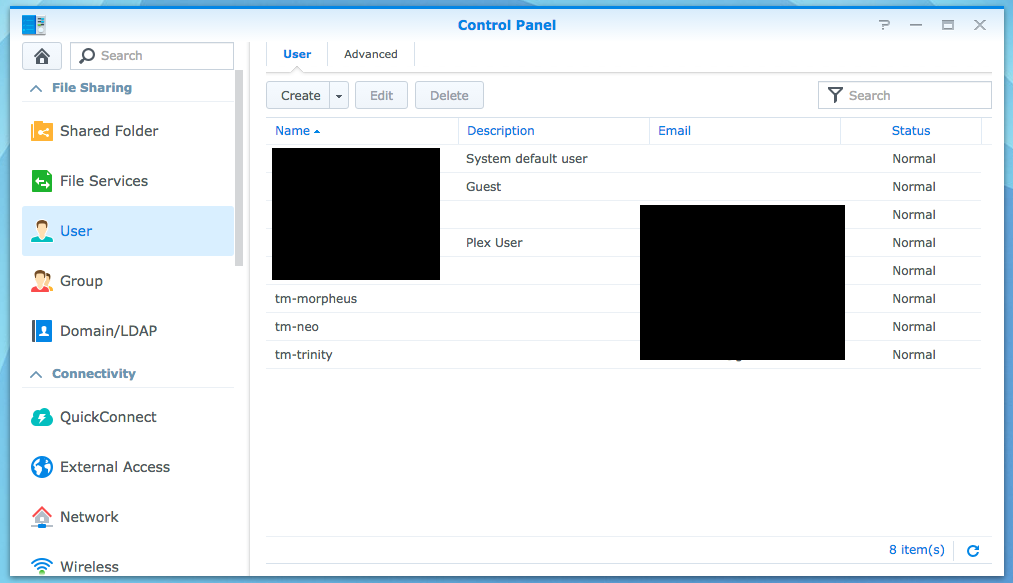This screenshot has width=1013, height=583.
Task: Open the Group settings
Action: click(81, 281)
